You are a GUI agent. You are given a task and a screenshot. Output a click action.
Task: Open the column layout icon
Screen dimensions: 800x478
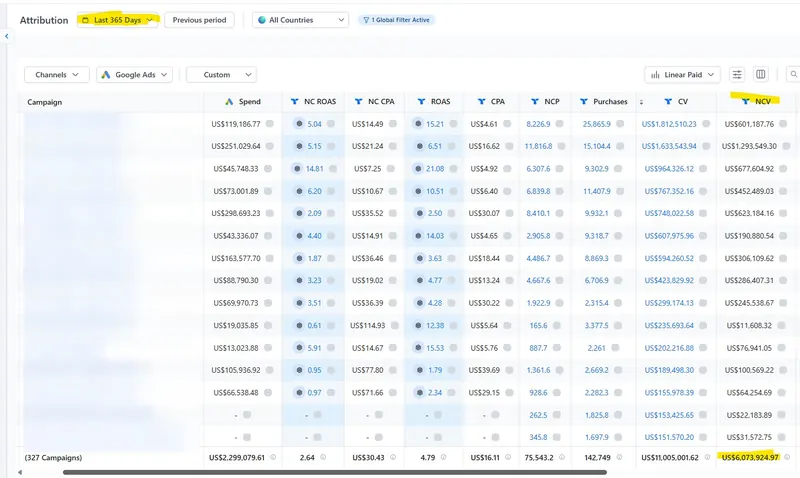coord(760,74)
